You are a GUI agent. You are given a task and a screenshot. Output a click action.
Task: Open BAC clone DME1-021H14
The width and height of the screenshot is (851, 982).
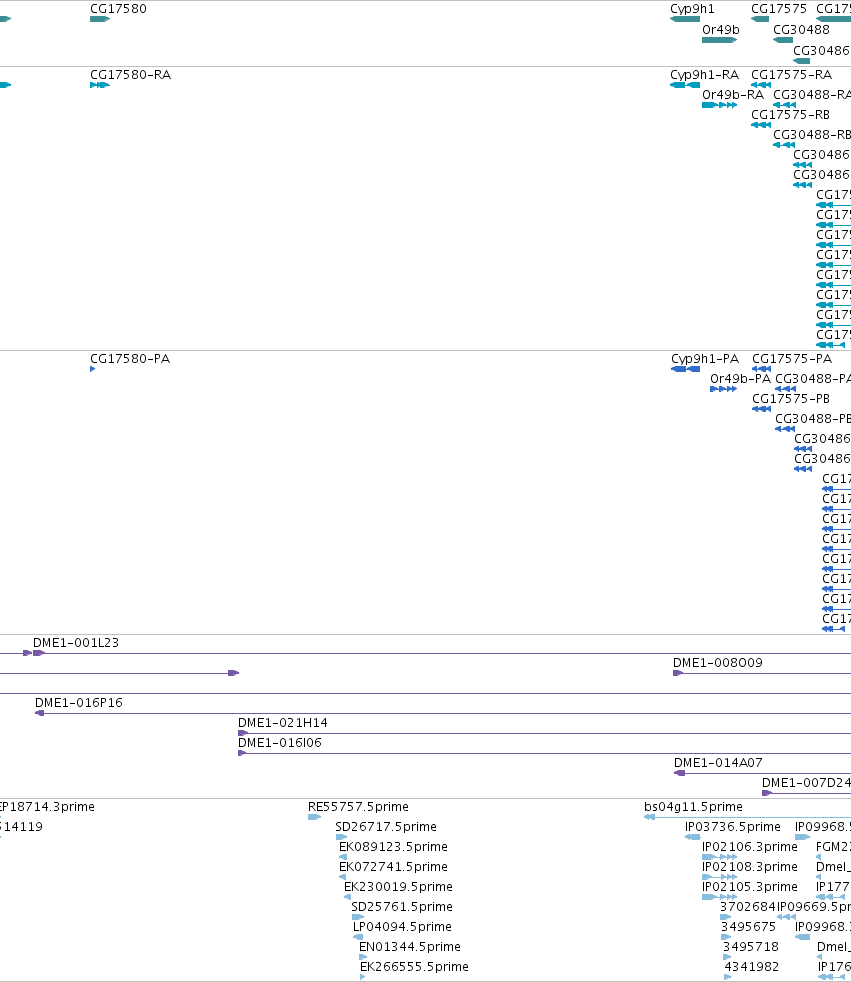tap(282, 723)
